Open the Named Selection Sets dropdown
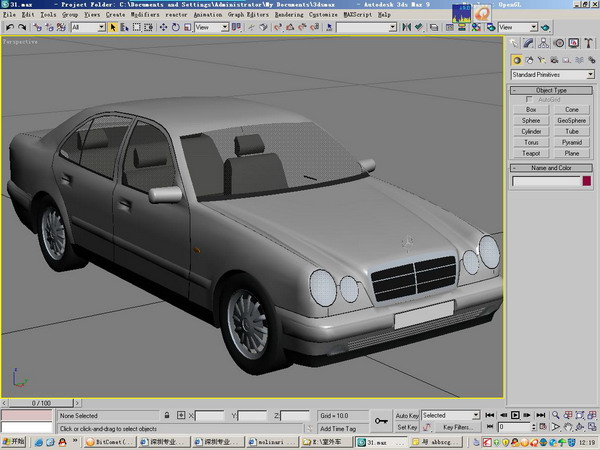Image resolution: width=600 pixels, height=450 pixels. (x=367, y=27)
